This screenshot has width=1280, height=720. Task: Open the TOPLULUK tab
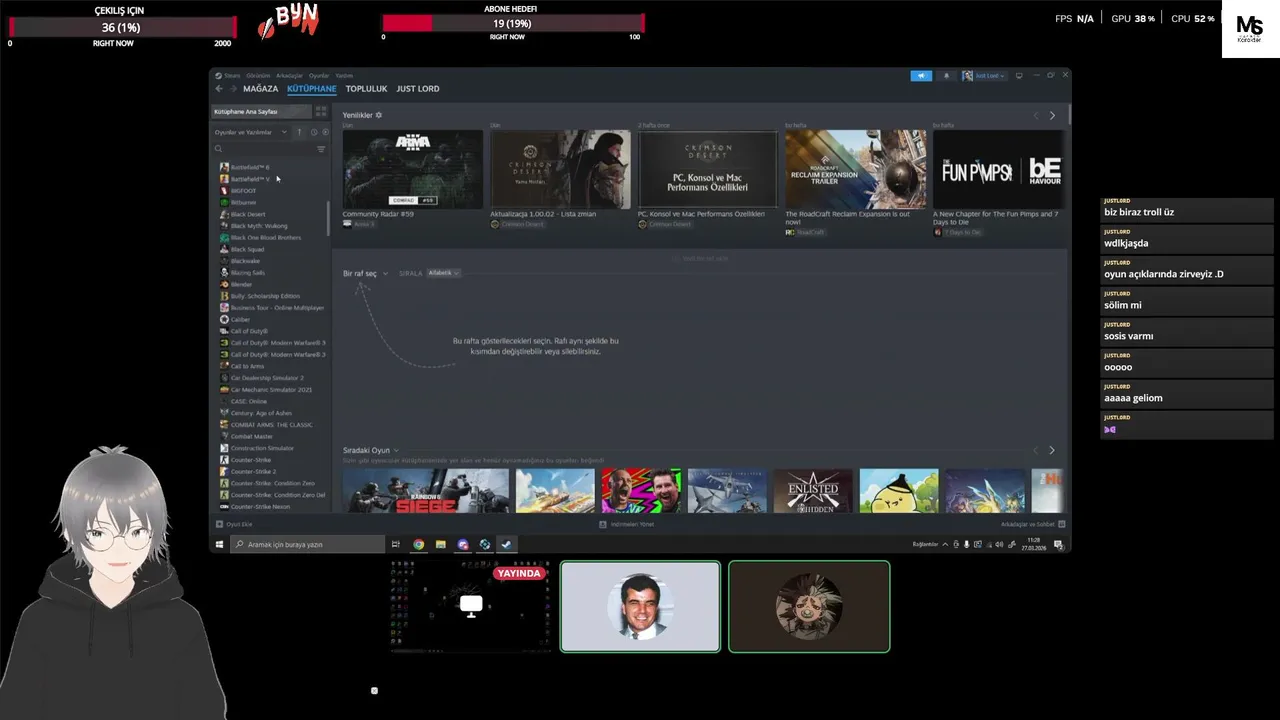point(366,89)
